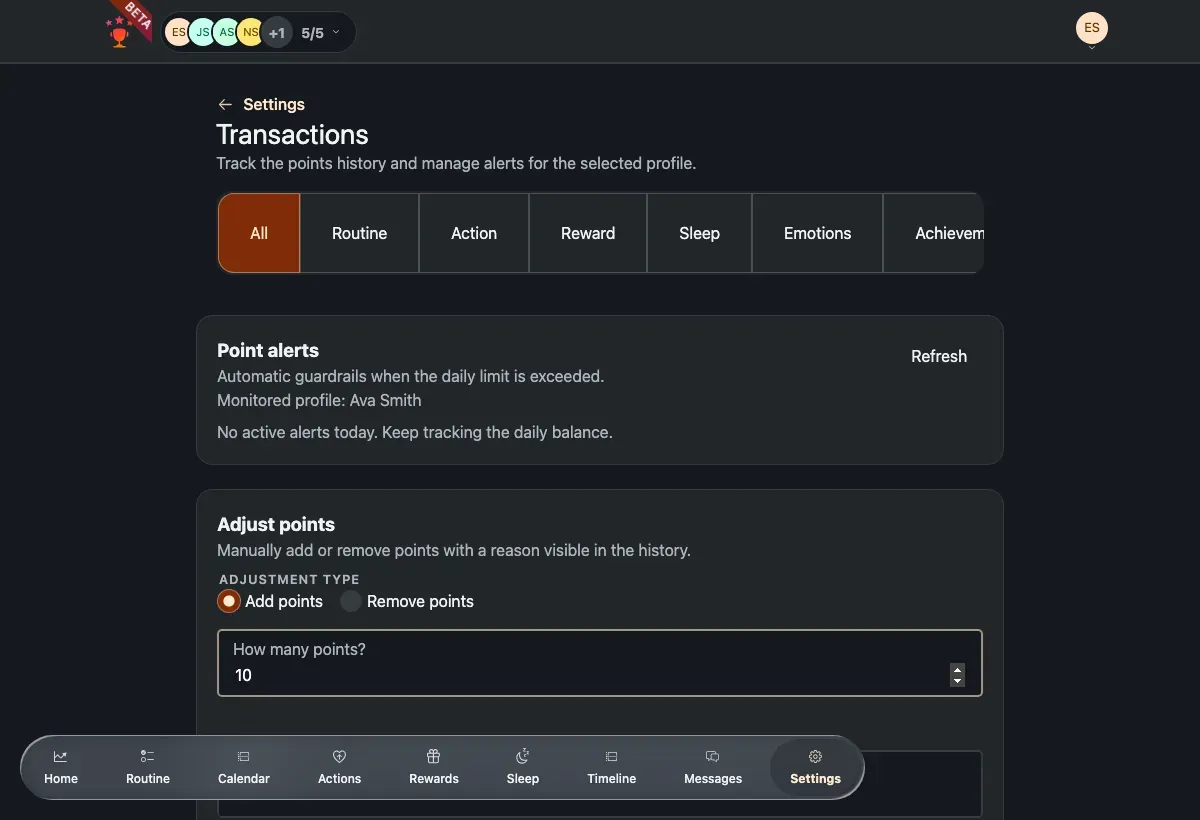Open Settings gear in bottom navigation
The width and height of the screenshot is (1200, 820).
click(816, 767)
